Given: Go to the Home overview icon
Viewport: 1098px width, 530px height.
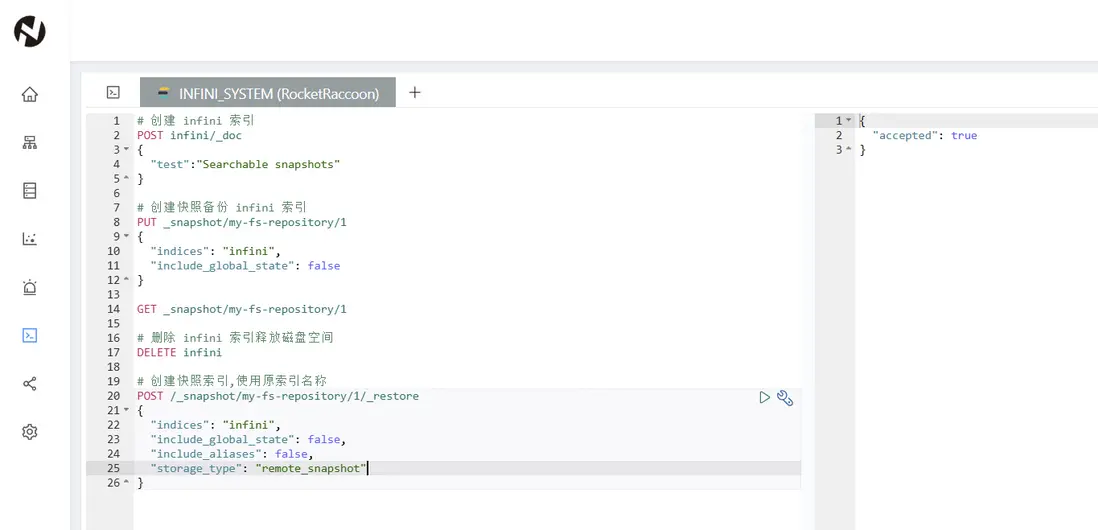Looking at the screenshot, I should (30, 95).
